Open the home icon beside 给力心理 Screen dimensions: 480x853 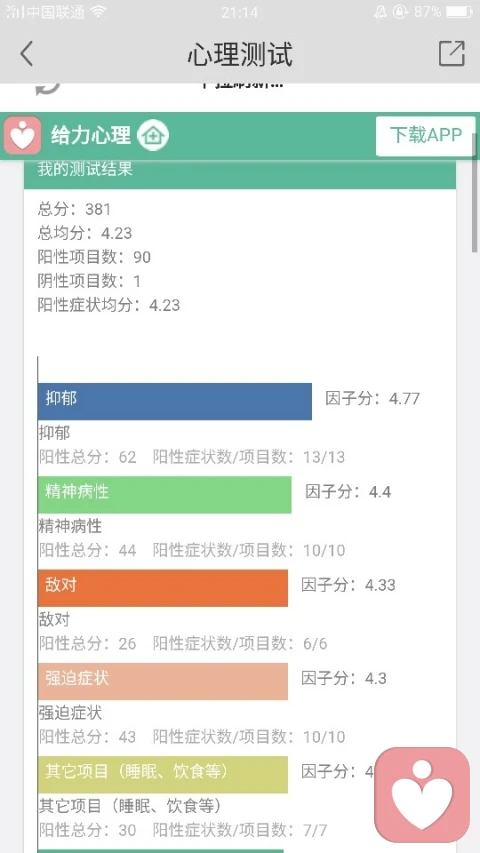153,135
